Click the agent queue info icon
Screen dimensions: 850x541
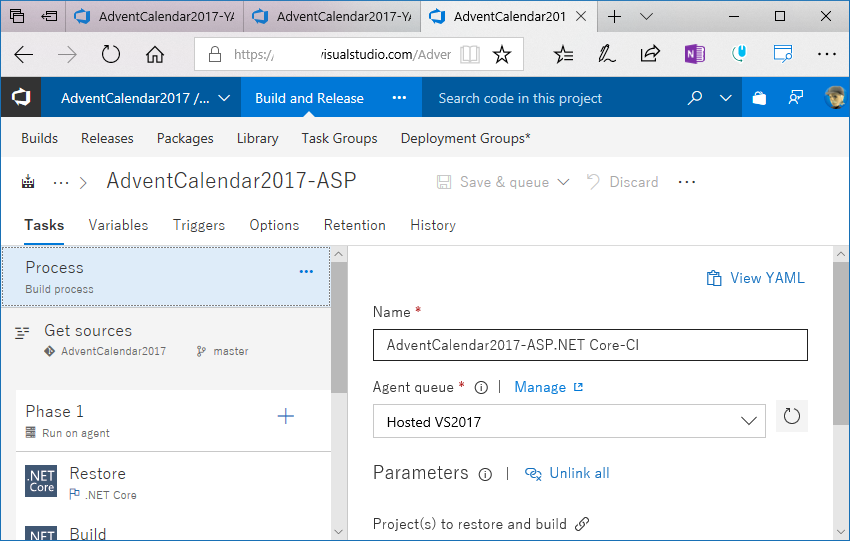(x=481, y=388)
